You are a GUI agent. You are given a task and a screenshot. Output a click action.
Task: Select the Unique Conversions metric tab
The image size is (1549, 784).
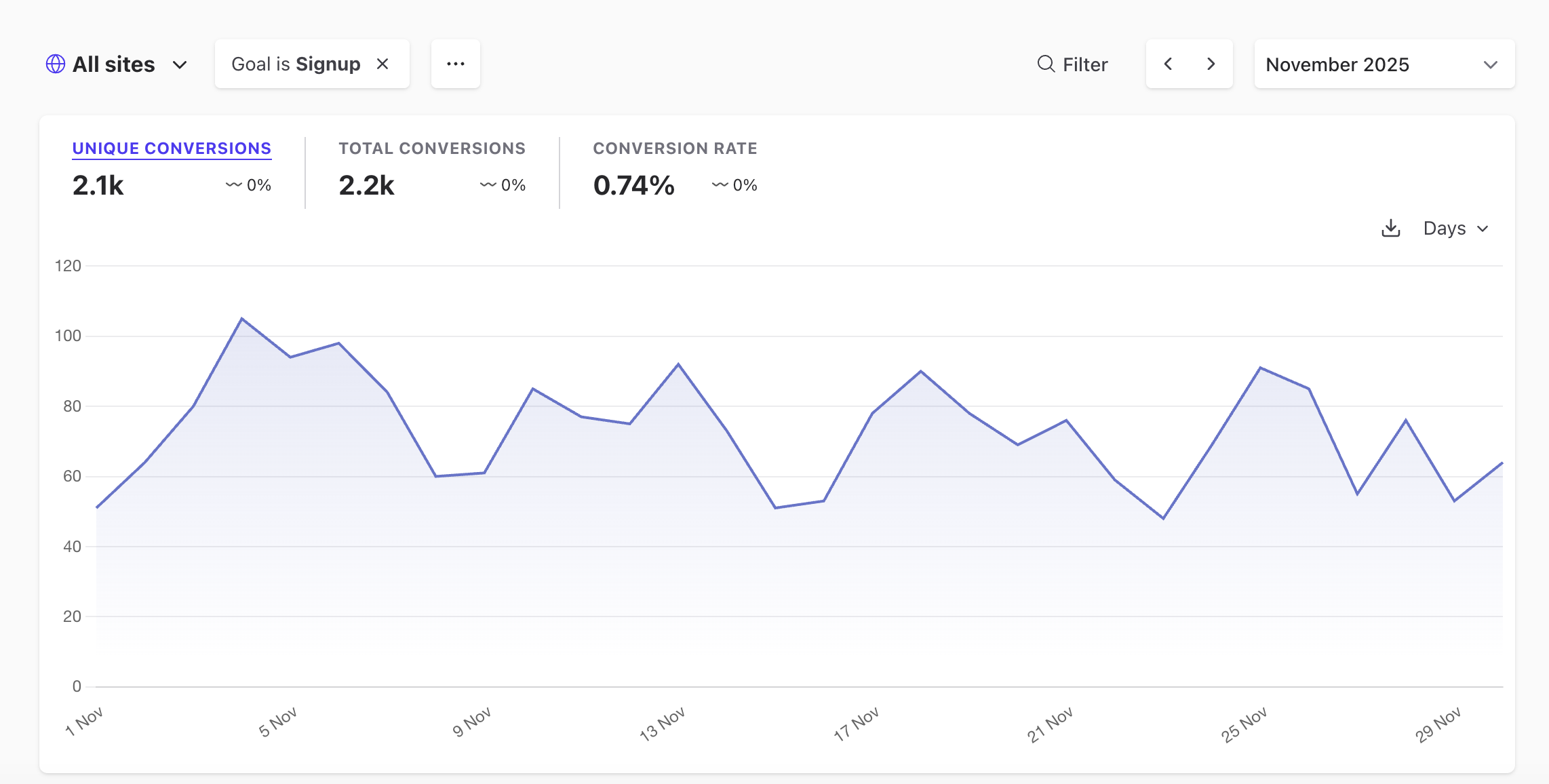tap(172, 149)
